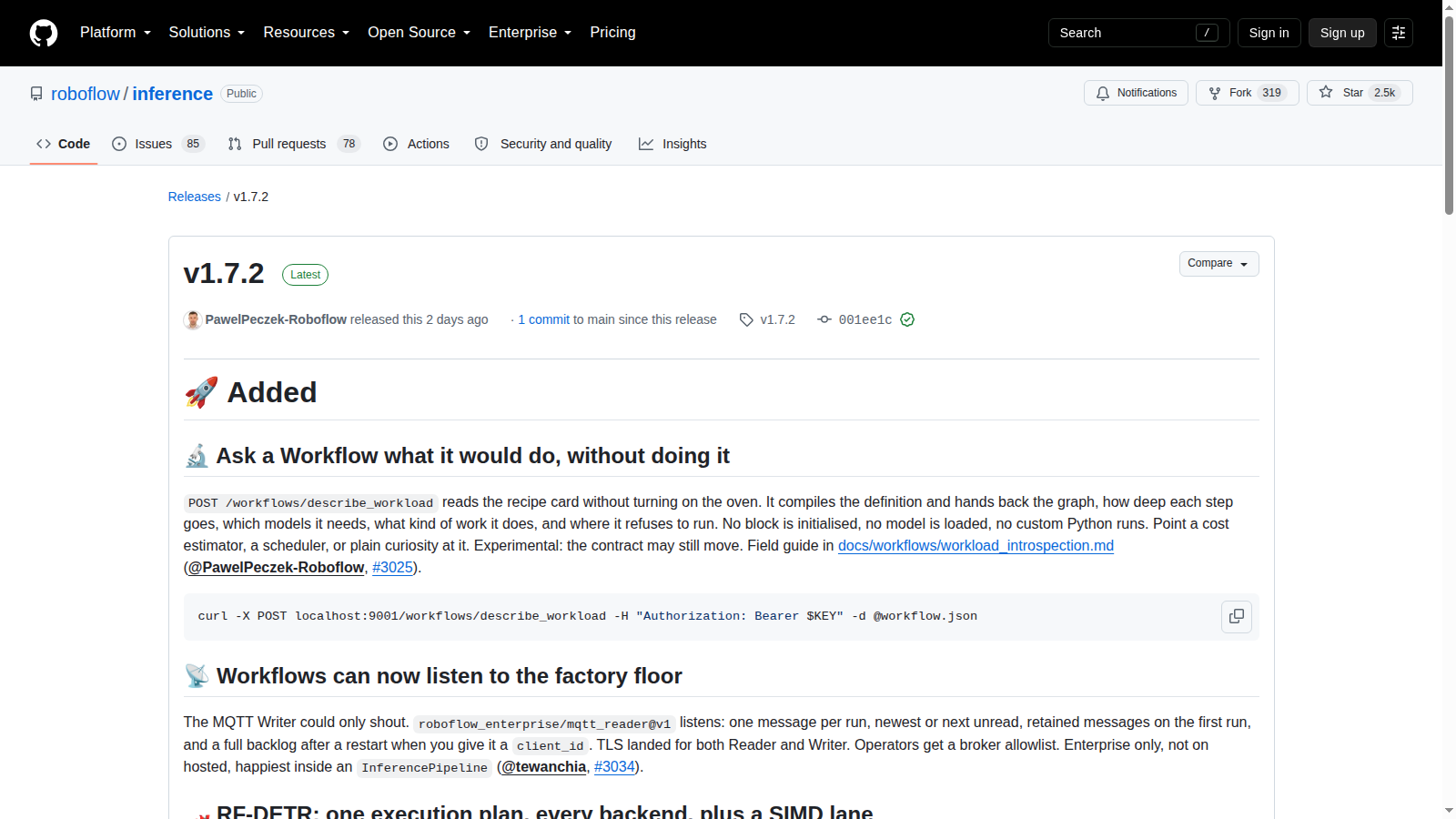Expand the Open Source menu
This screenshot has height=819, width=1456.
click(420, 33)
